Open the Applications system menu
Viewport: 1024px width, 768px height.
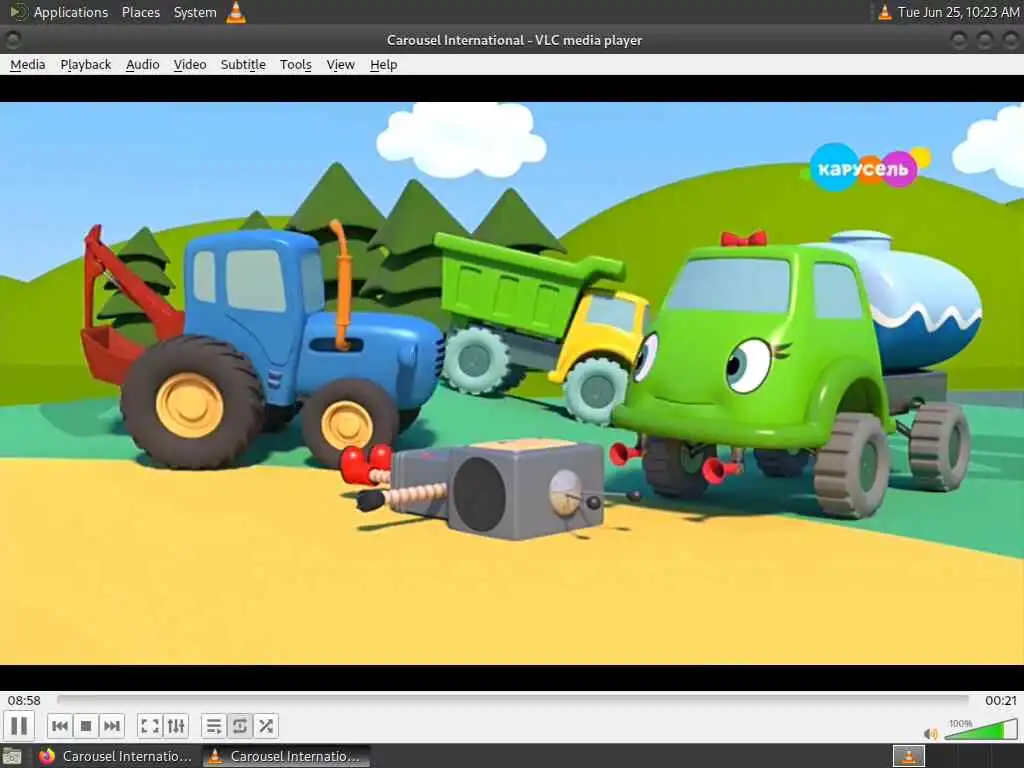click(59, 12)
